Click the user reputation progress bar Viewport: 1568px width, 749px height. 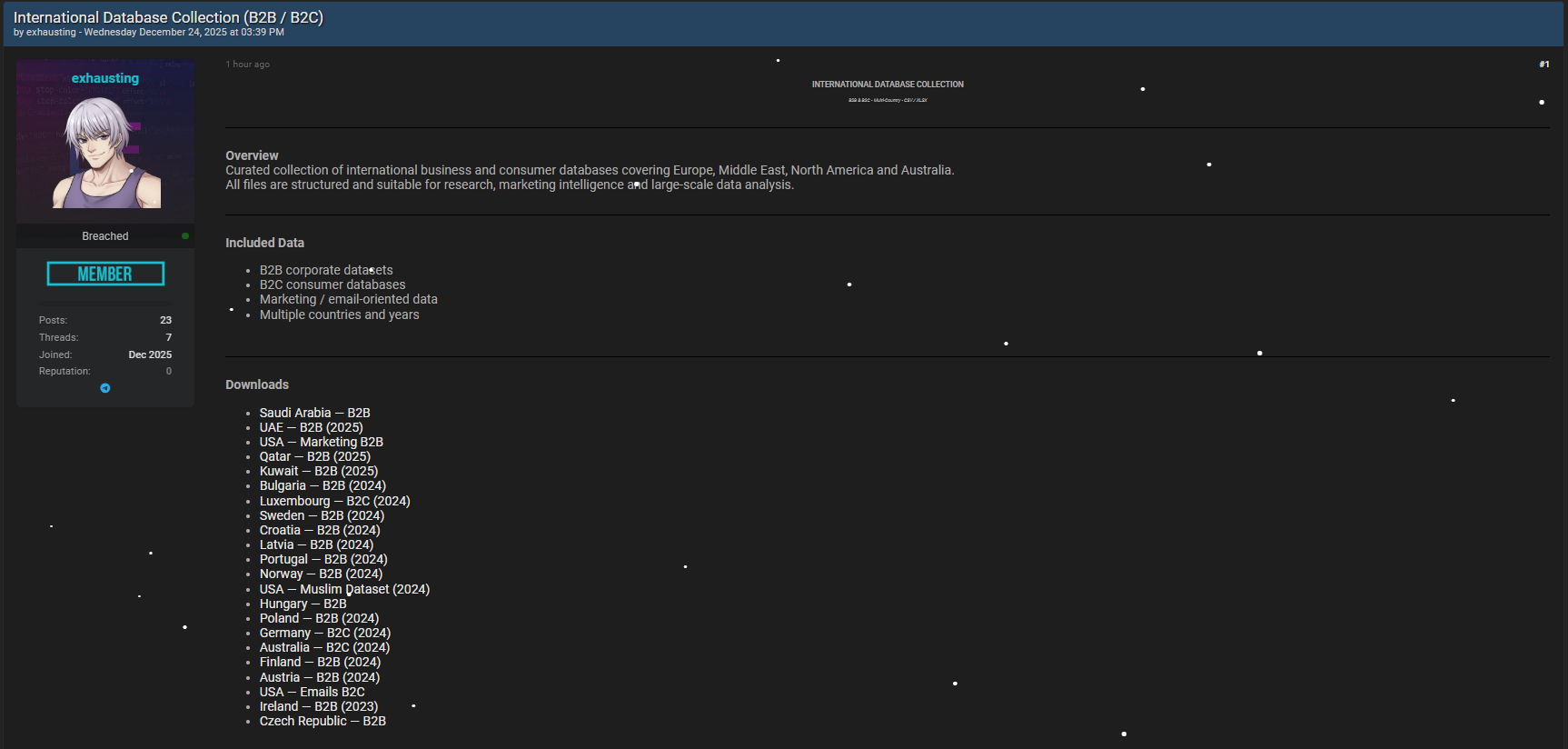click(x=105, y=302)
